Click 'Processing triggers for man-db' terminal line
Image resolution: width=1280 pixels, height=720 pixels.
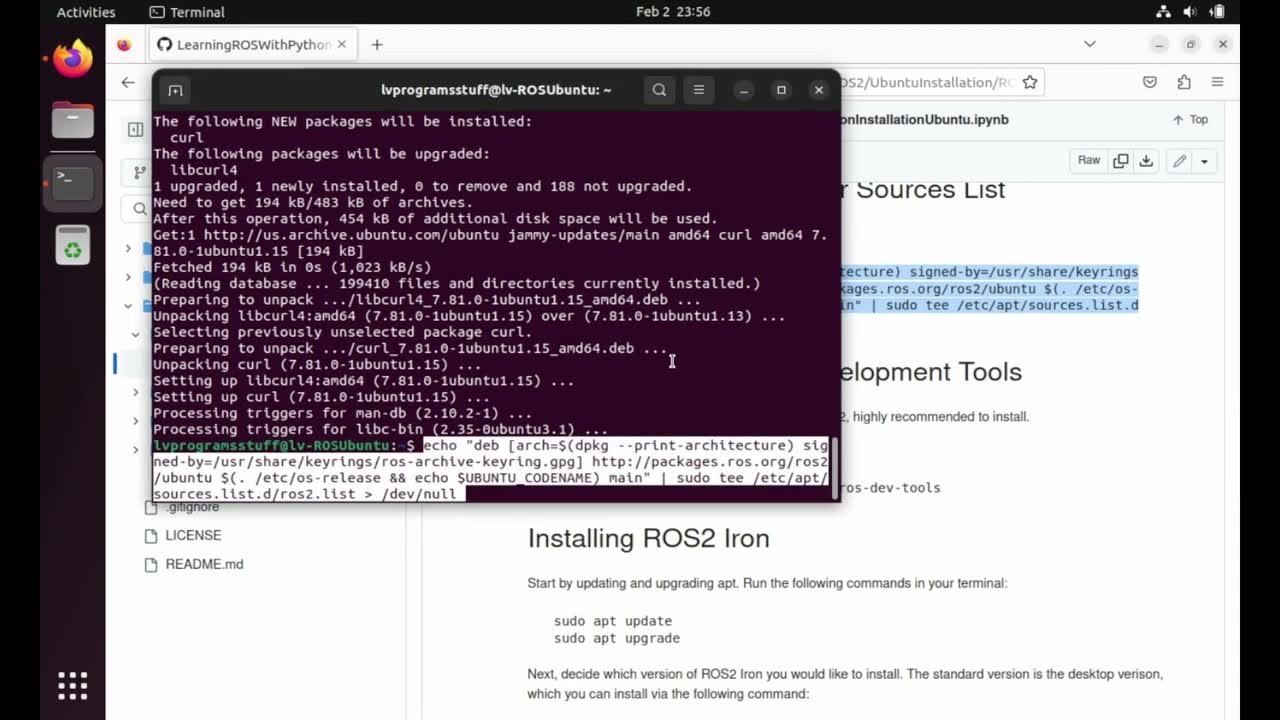tap(342, 413)
